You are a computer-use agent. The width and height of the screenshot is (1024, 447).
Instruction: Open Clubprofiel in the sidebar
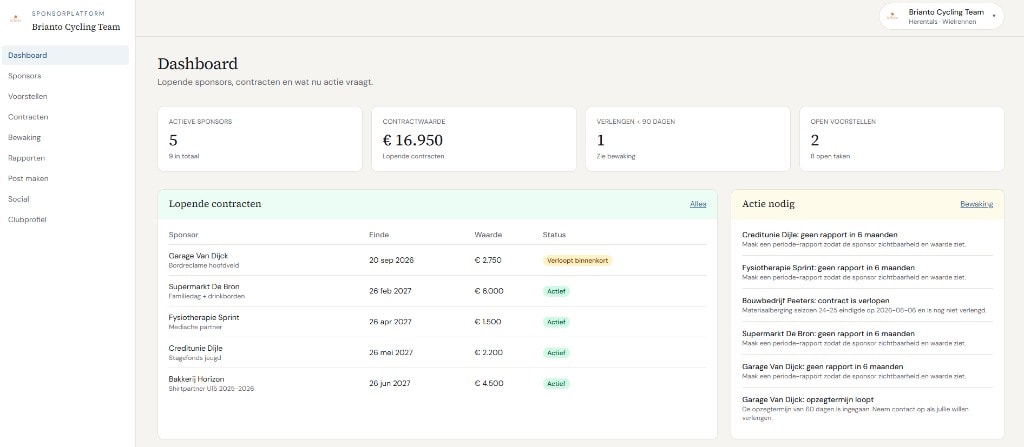(65, 220)
